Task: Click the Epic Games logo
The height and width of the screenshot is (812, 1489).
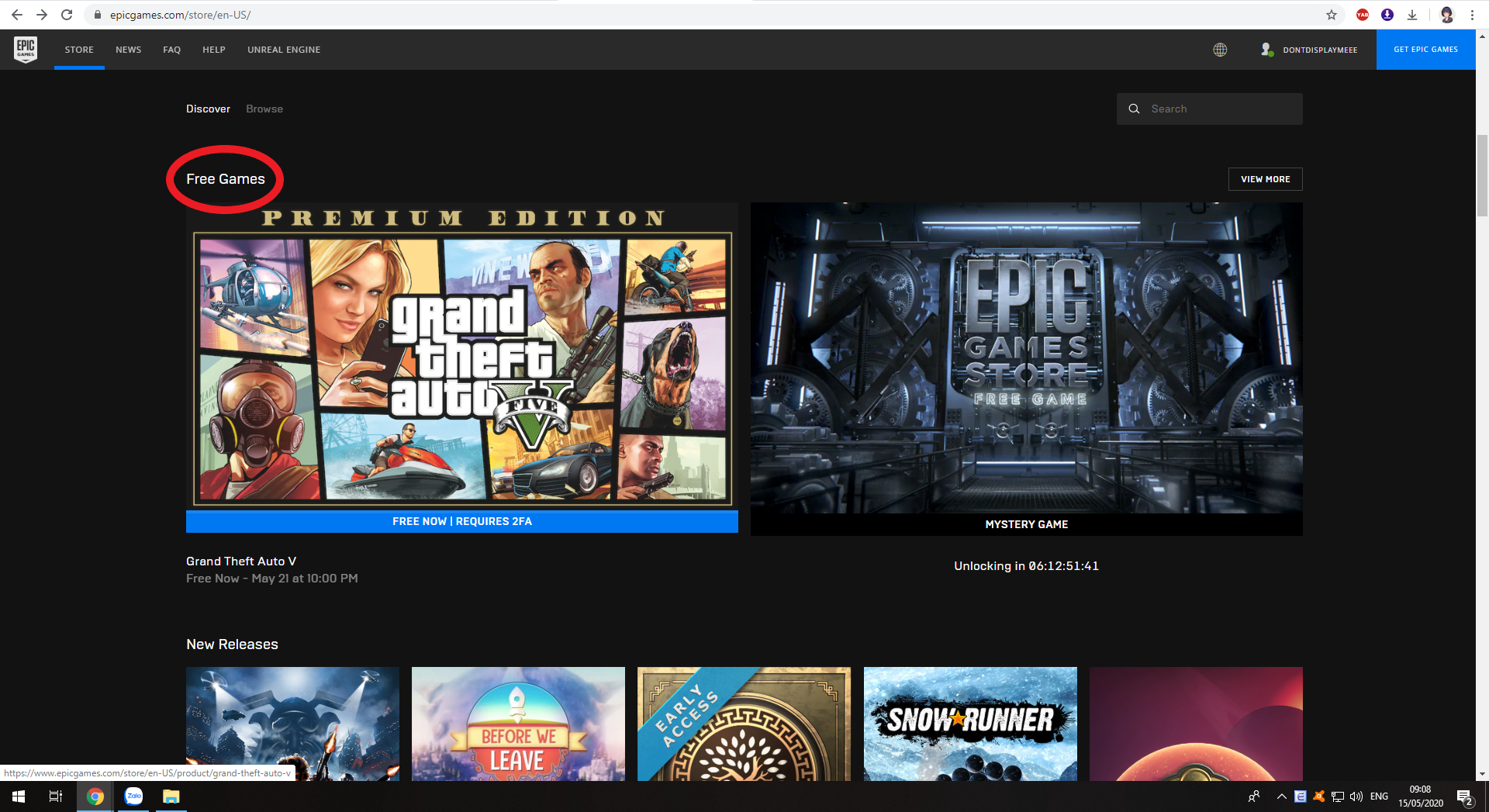Action: [x=26, y=49]
